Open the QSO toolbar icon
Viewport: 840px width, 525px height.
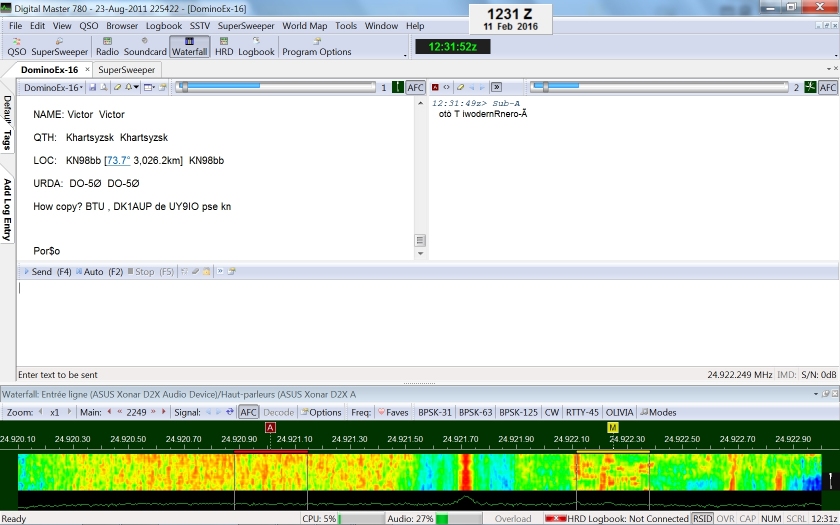coord(17,47)
